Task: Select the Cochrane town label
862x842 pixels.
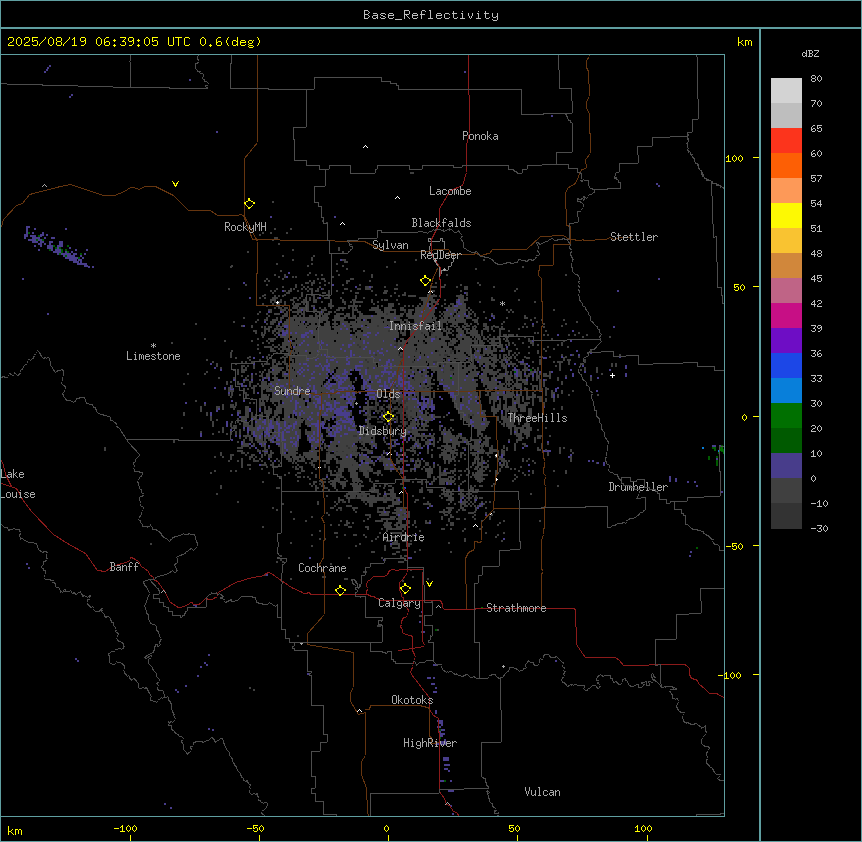Action: [x=322, y=568]
